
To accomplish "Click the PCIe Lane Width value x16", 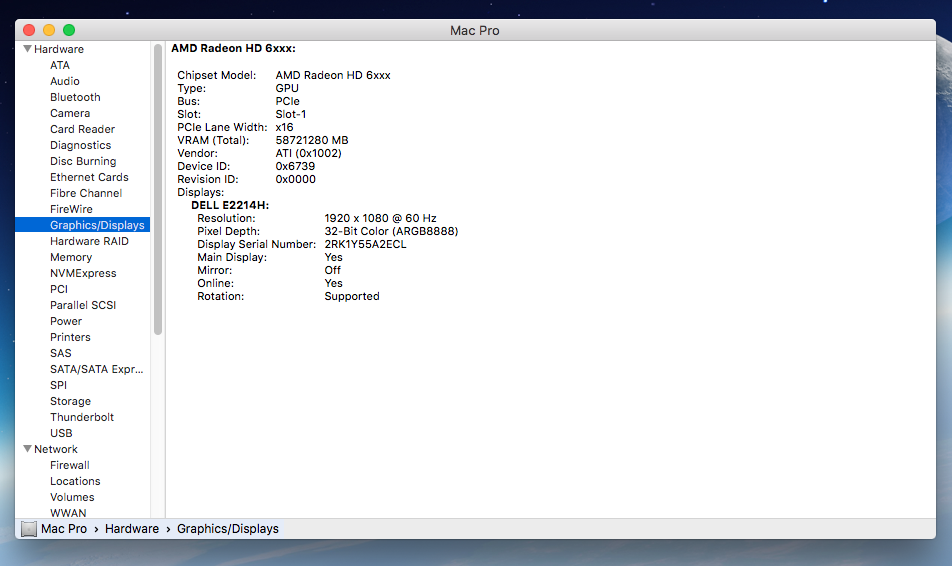I will (x=284, y=128).
